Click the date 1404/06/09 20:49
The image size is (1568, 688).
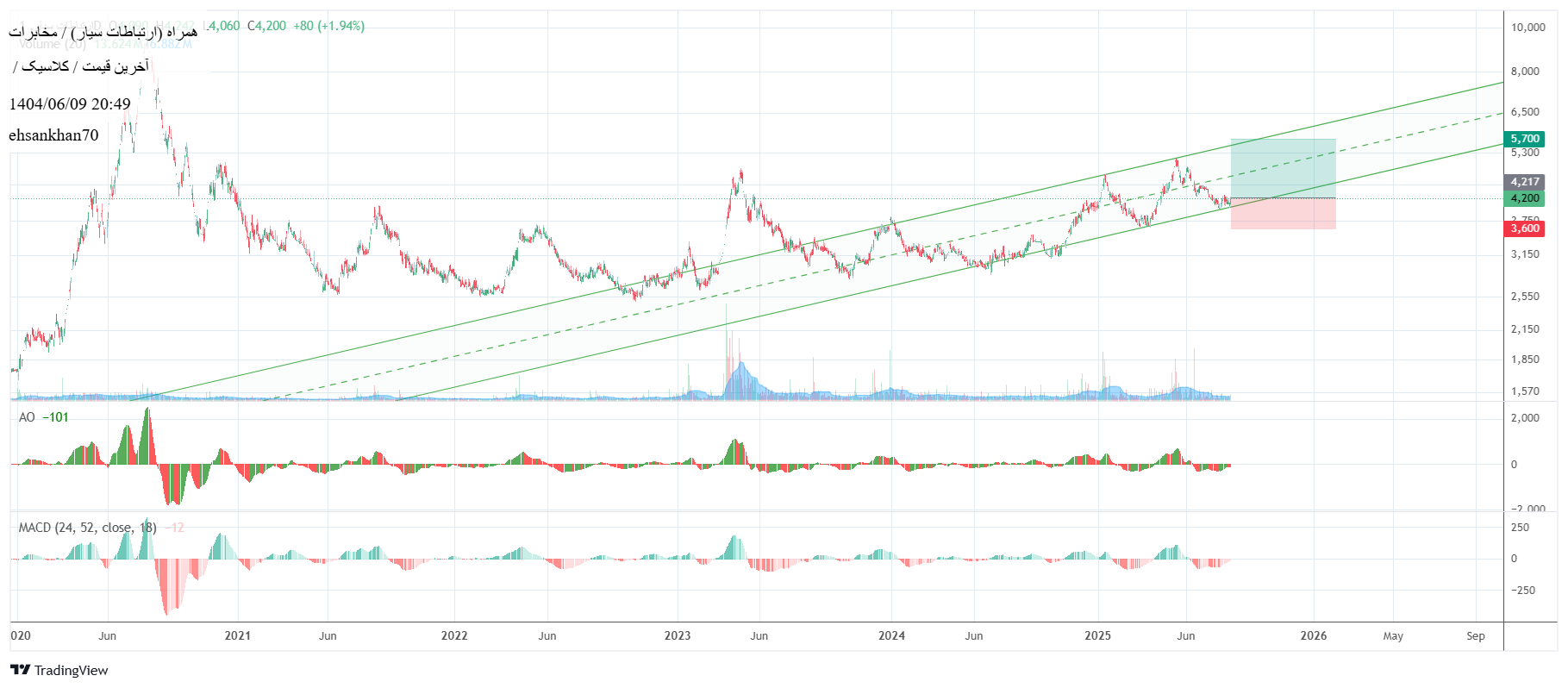click(70, 104)
